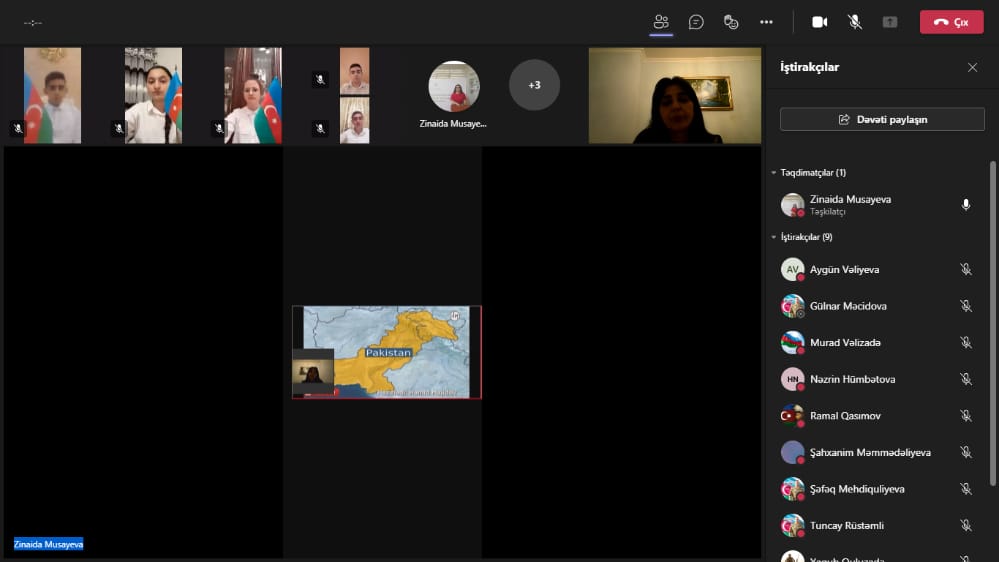The width and height of the screenshot is (999, 562).
Task: Open the meeting chat icon
Action: (x=696, y=22)
